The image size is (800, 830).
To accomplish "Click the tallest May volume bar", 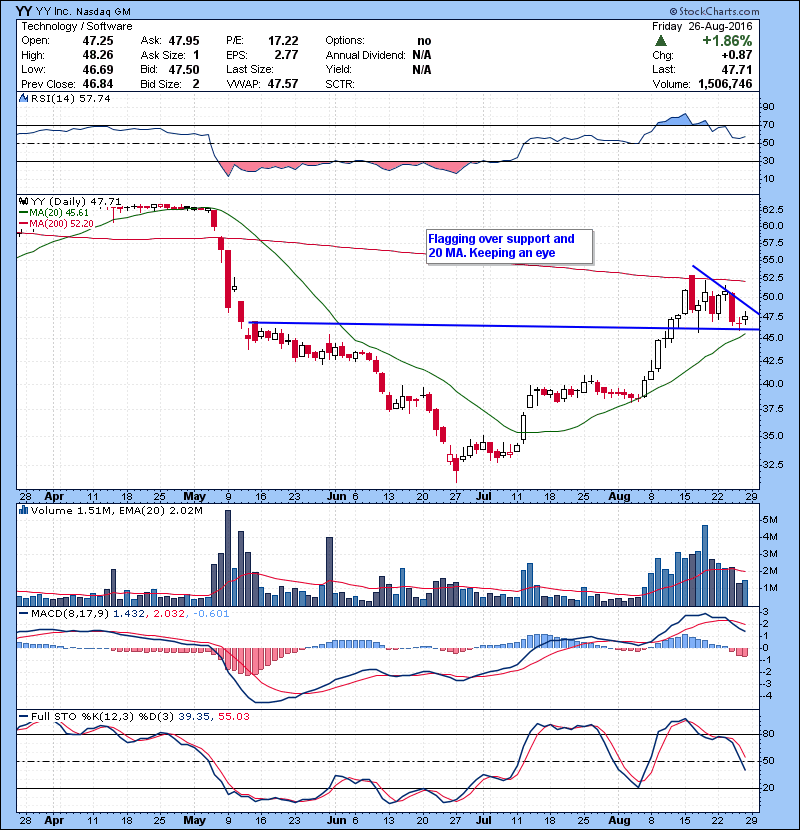I will (x=228, y=558).
